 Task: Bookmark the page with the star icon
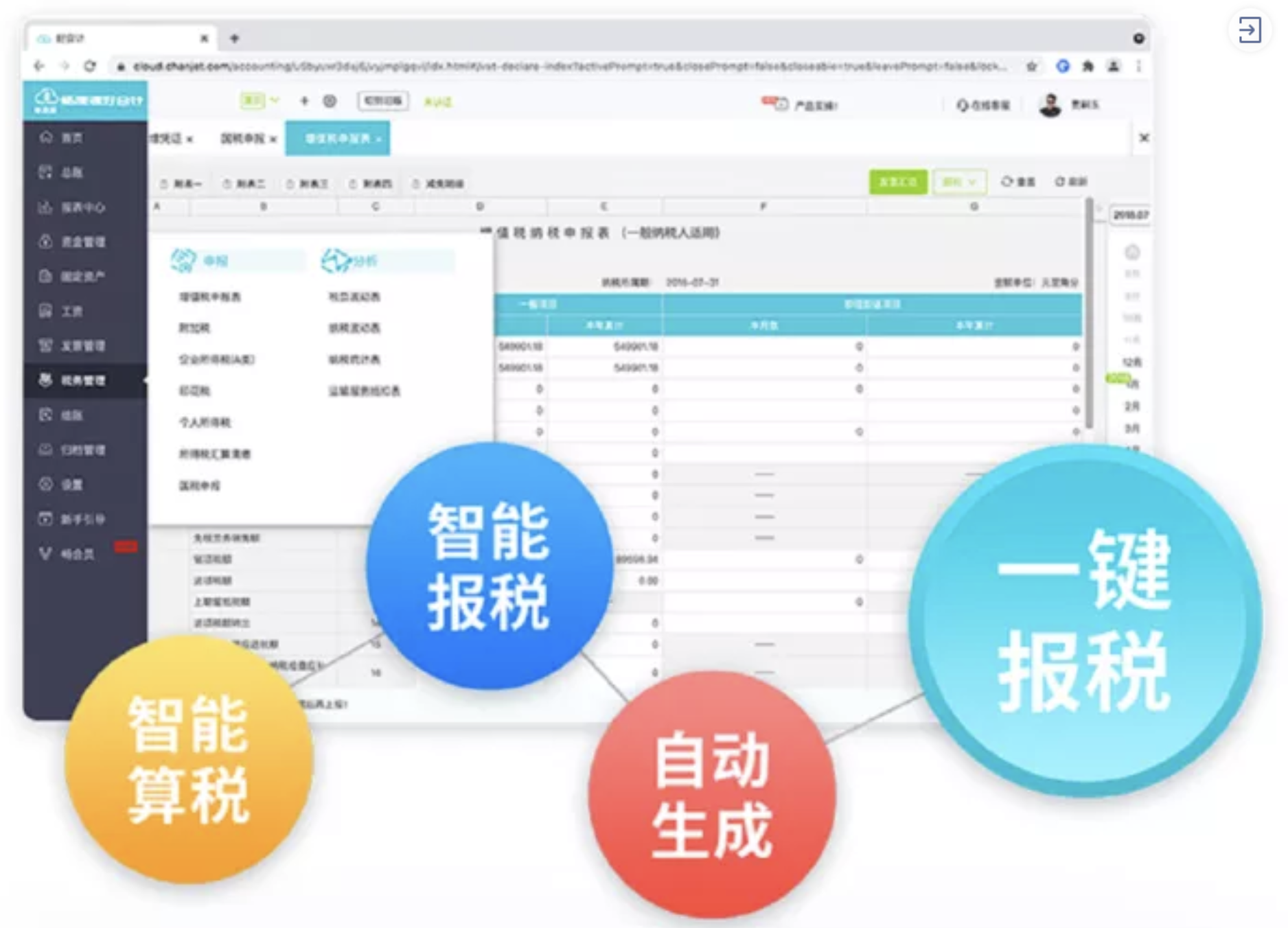pos(1031,67)
